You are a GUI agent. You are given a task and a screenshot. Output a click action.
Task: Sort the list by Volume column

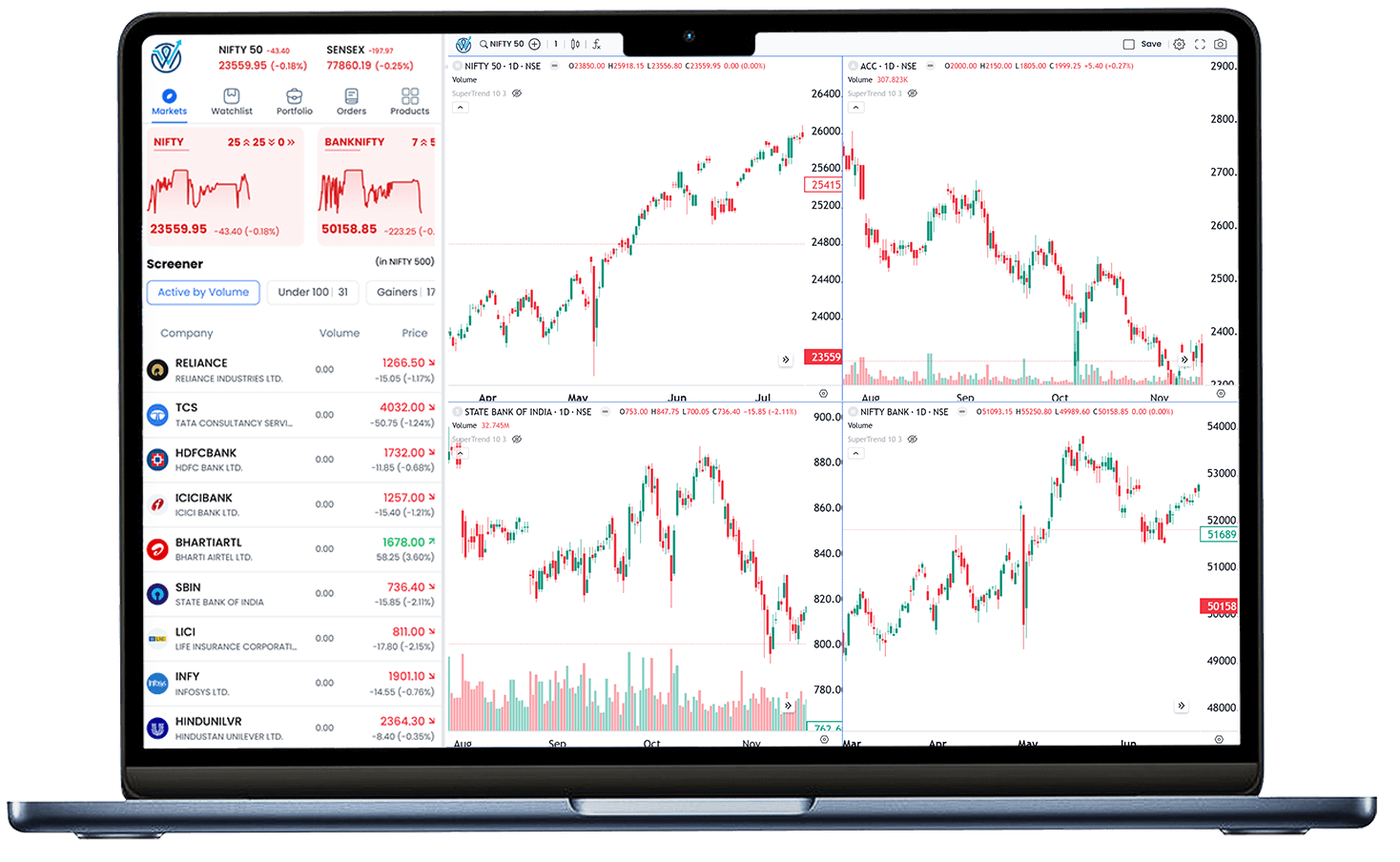tap(340, 333)
